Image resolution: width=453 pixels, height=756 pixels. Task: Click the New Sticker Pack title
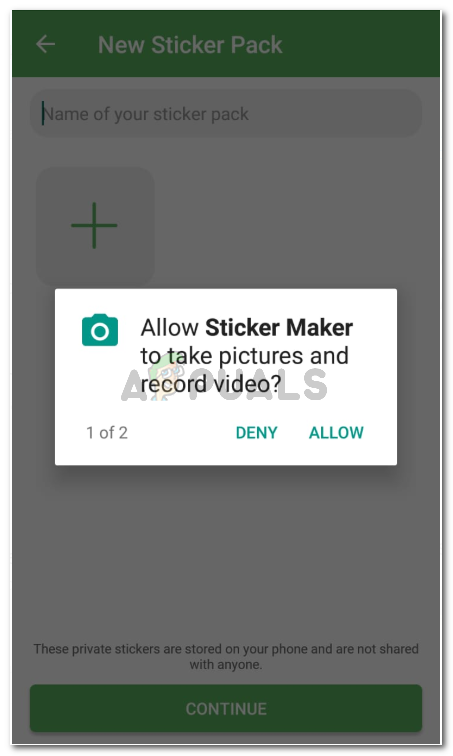pyautogui.click(x=190, y=45)
